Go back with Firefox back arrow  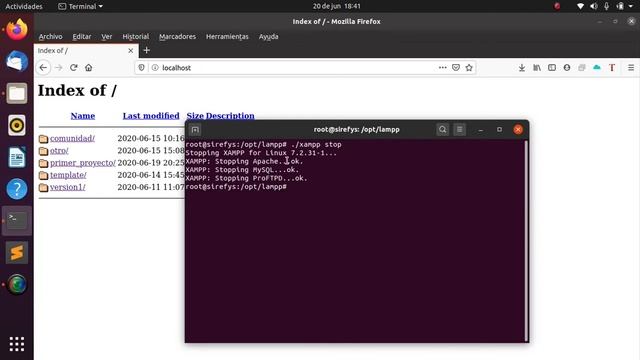[x=43, y=68]
